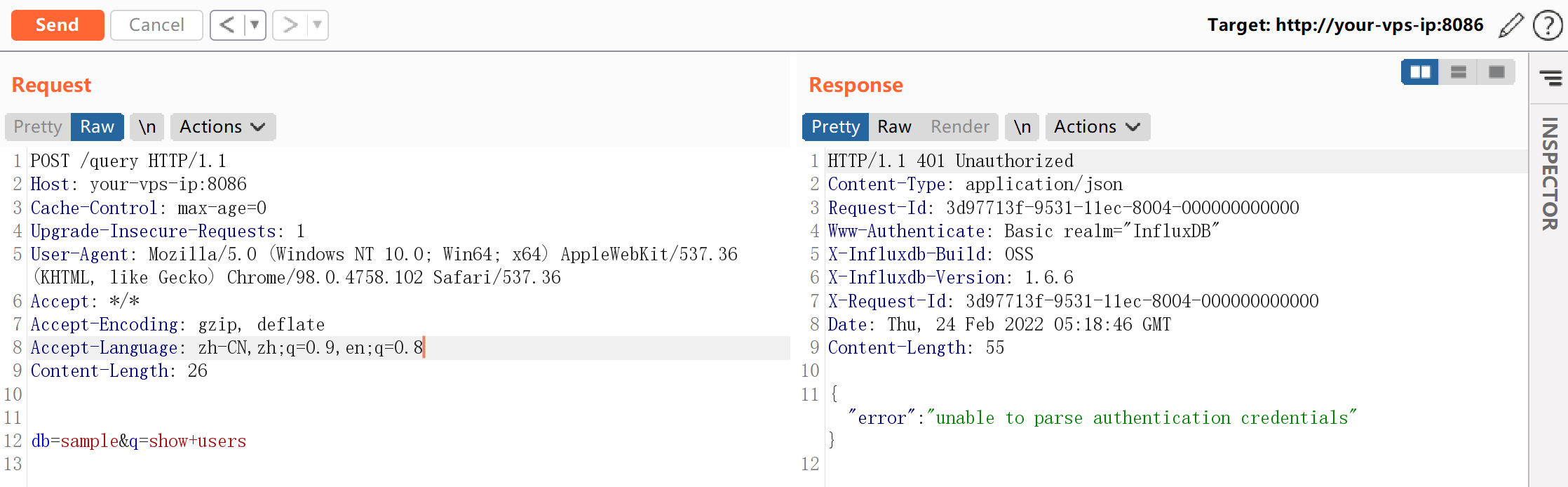The width and height of the screenshot is (1568, 487).
Task: Select the combined single-pane layout icon
Action: click(1496, 72)
